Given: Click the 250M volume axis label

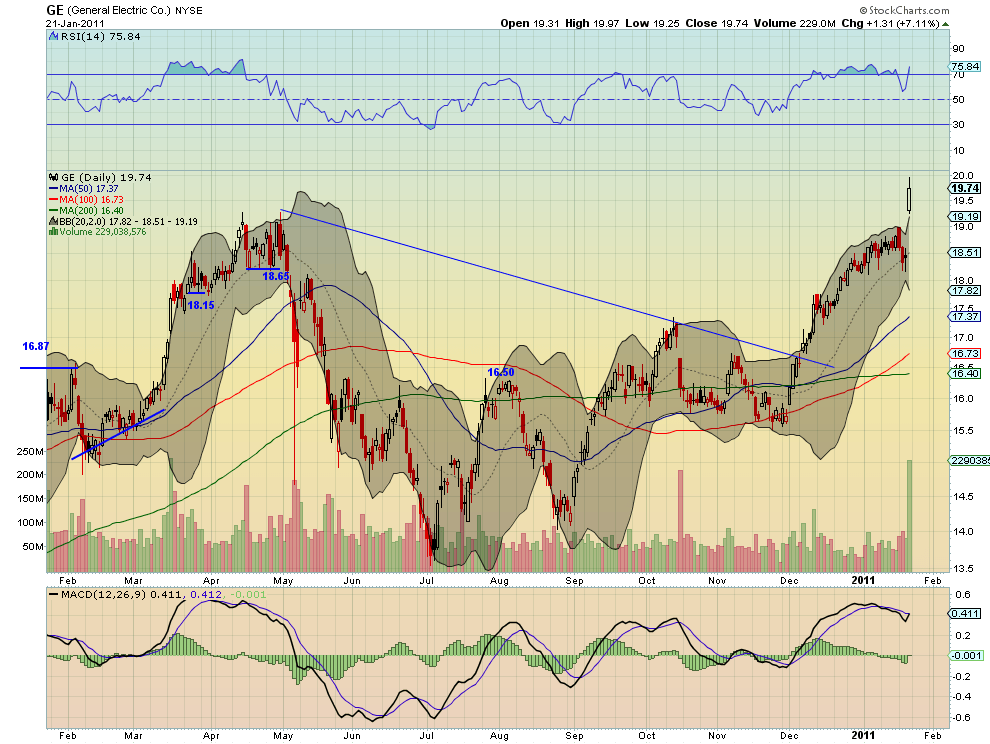Looking at the screenshot, I should click(30, 452).
